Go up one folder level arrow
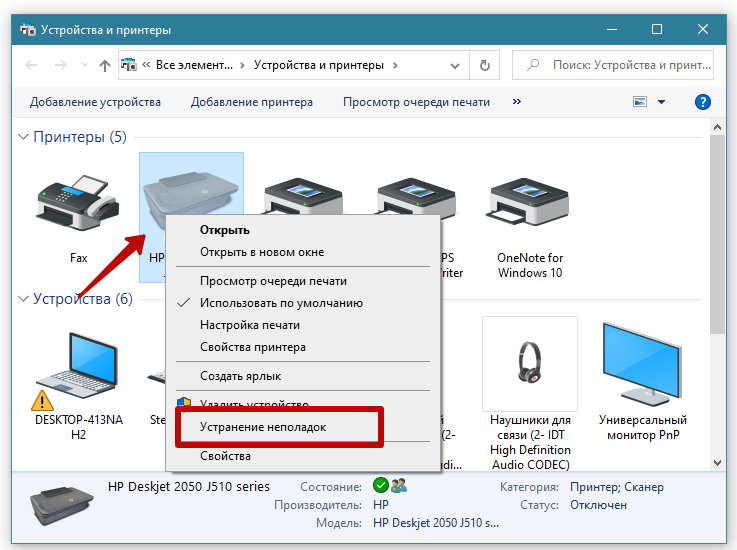The width and height of the screenshot is (737, 550). (x=105, y=65)
